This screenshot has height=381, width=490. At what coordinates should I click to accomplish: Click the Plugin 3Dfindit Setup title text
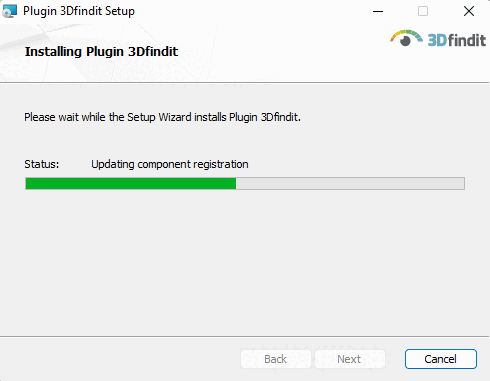[79, 11]
